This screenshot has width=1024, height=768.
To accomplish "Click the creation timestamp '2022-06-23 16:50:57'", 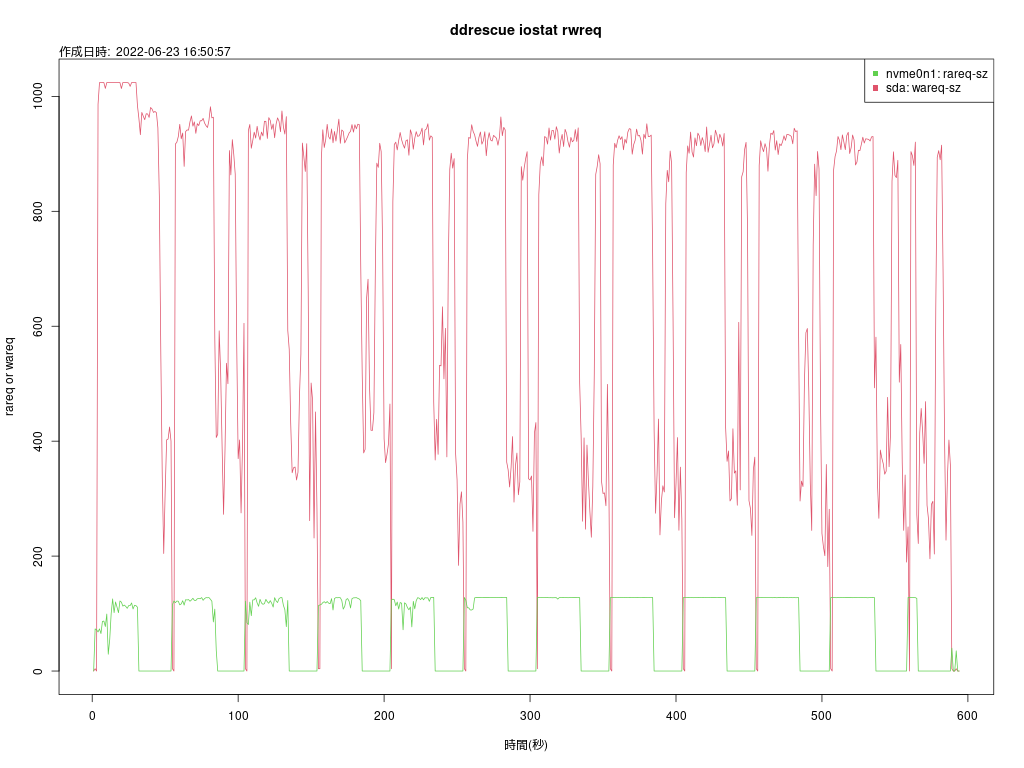I will [x=173, y=52].
